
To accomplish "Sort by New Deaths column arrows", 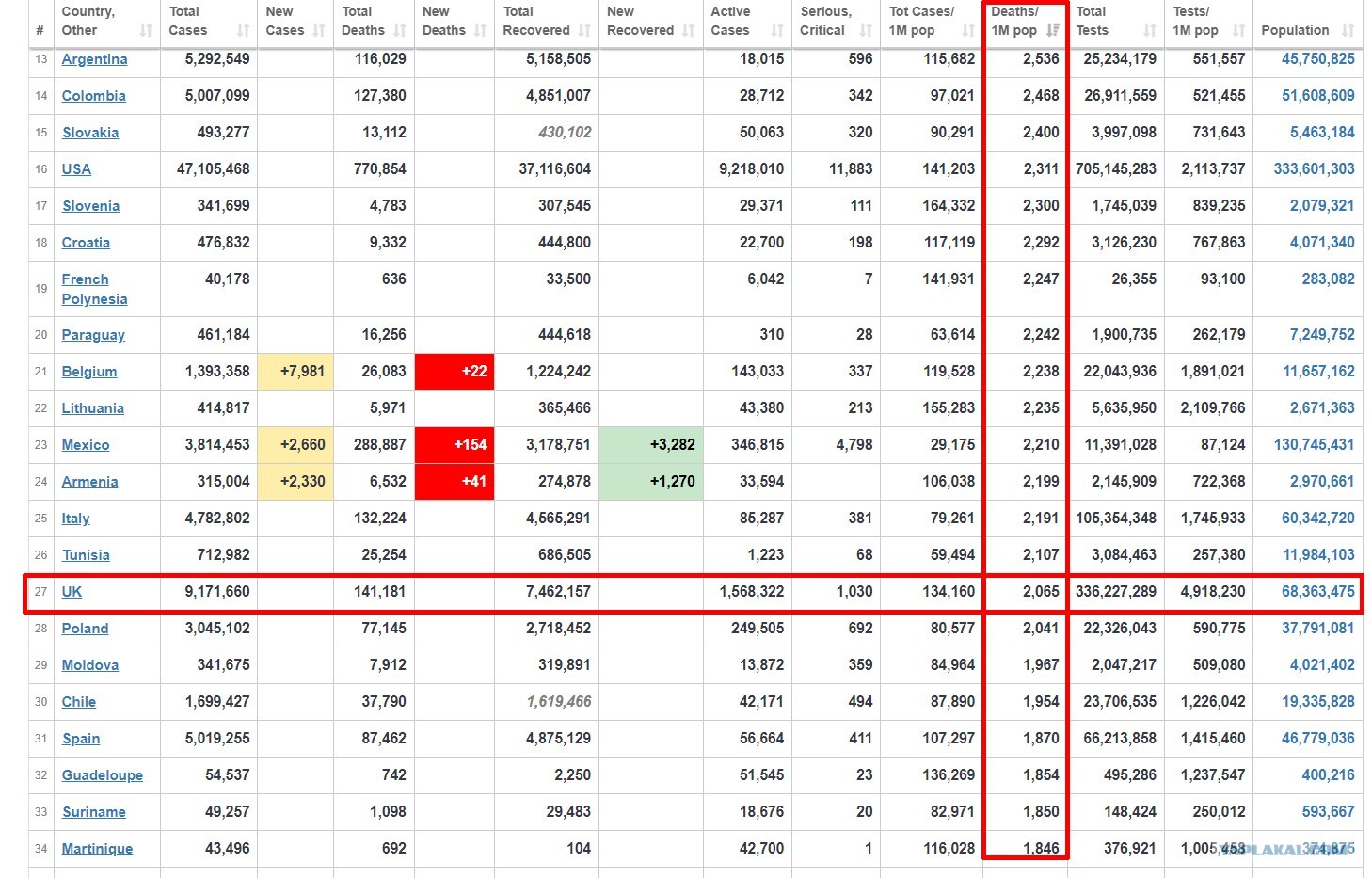I will [x=481, y=30].
